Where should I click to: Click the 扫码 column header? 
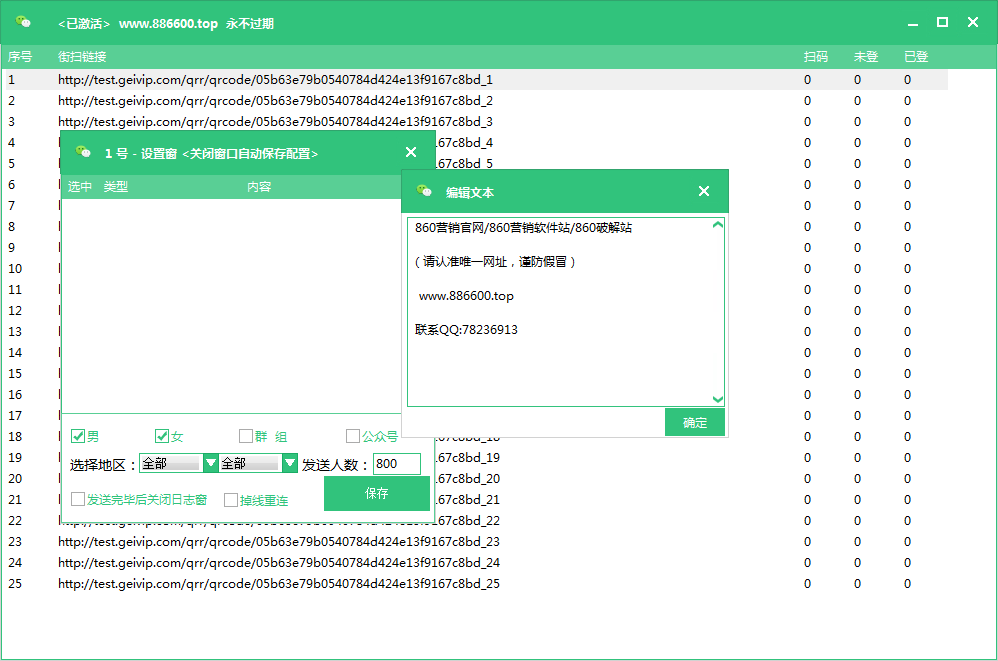[x=816, y=57]
